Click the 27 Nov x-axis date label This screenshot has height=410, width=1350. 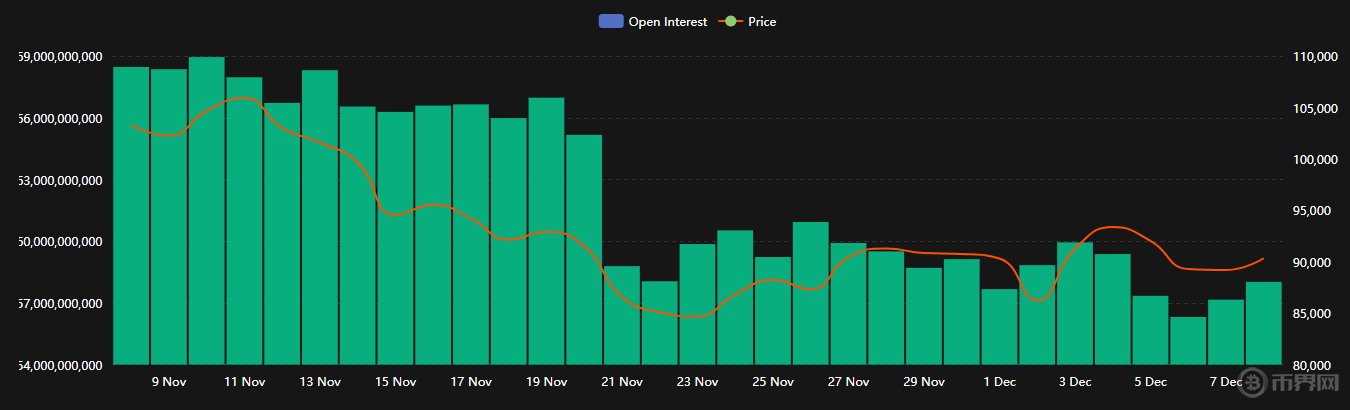tap(848, 382)
